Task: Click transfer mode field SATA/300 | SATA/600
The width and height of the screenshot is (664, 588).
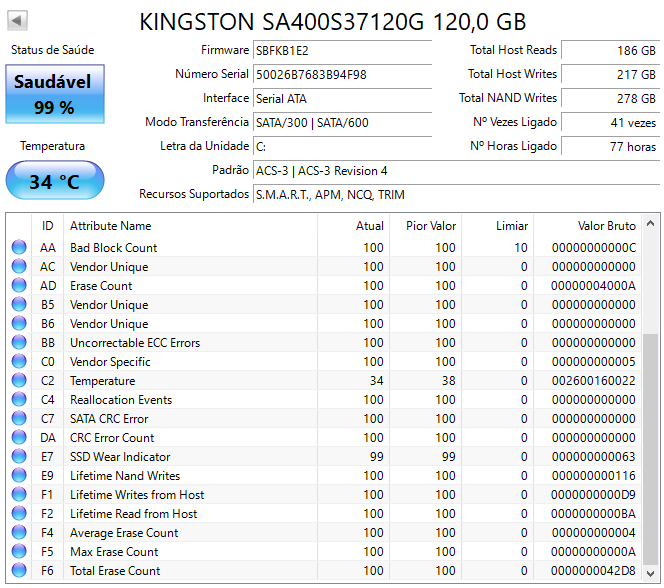Action: [x=342, y=122]
